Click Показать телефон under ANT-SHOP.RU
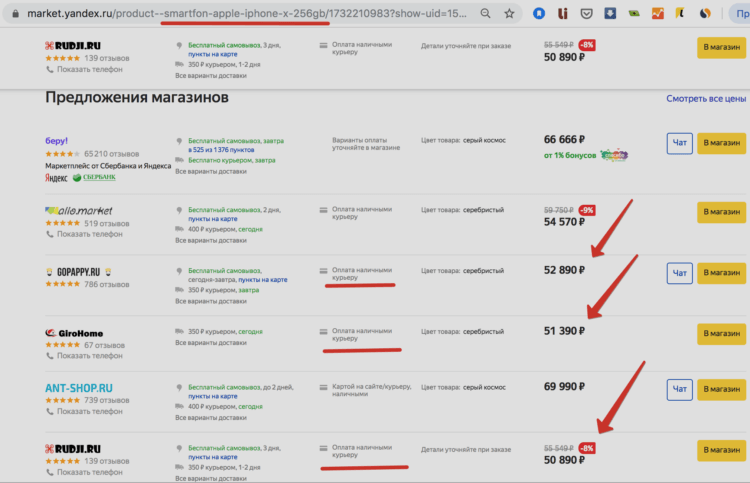The image size is (750, 483). point(90,411)
